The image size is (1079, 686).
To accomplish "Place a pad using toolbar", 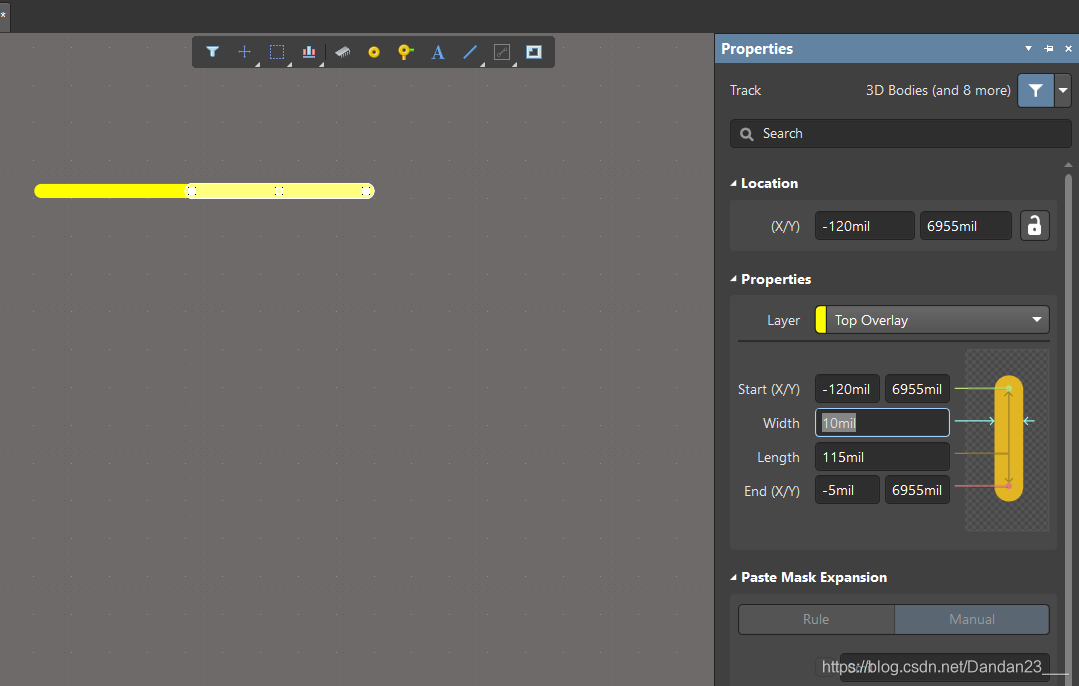I will point(374,52).
